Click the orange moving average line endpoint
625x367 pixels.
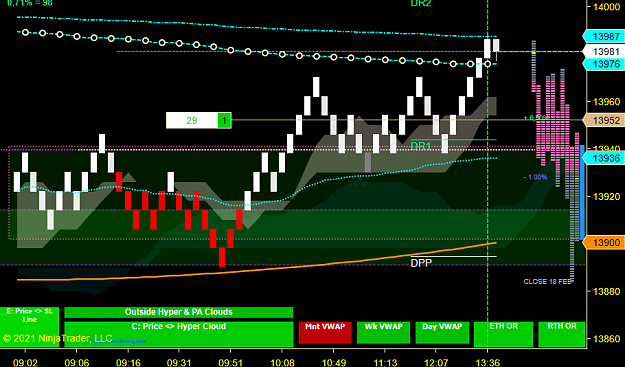click(495, 242)
